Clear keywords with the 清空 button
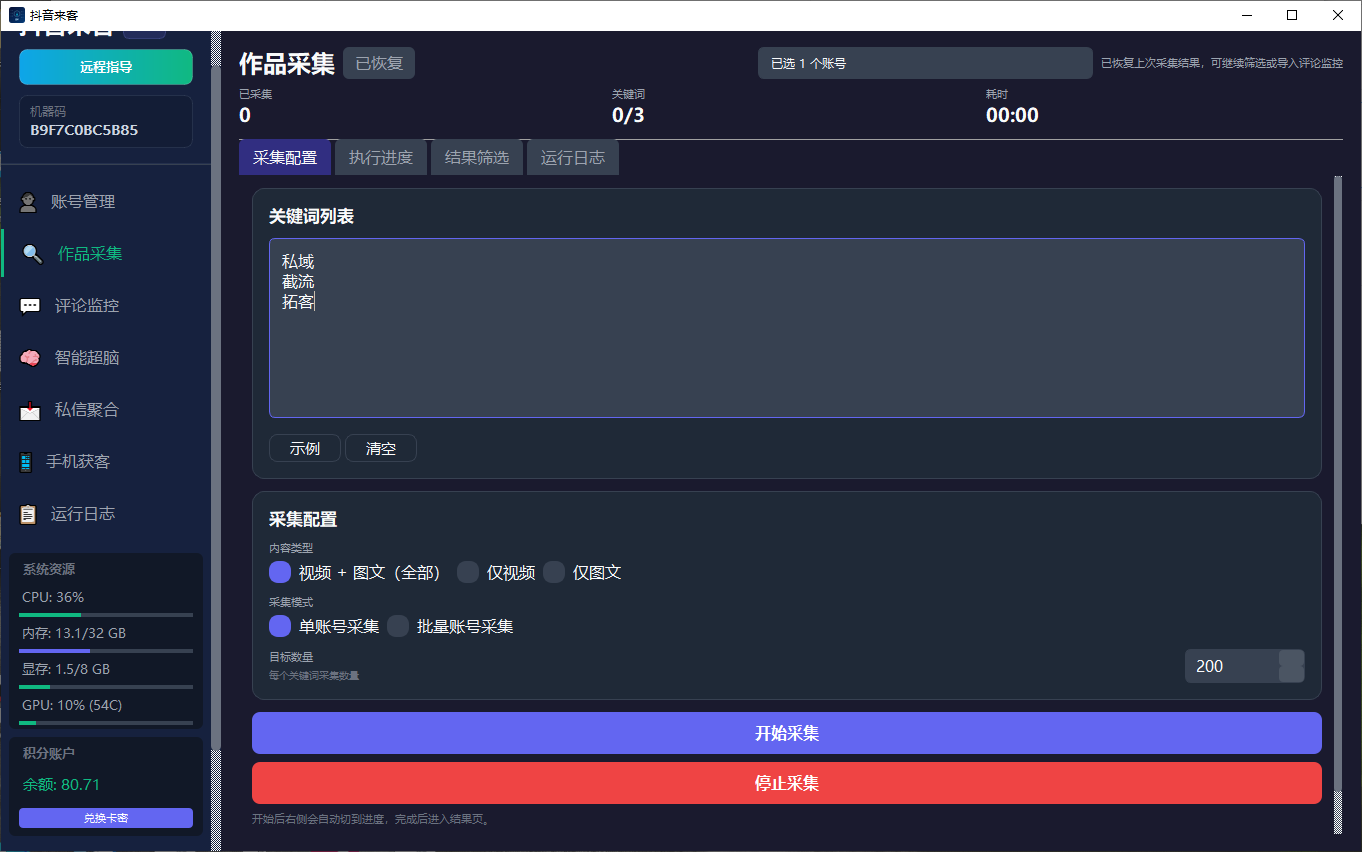The width and height of the screenshot is (1362, 852). pyautogui.click(x=381, y=448)
